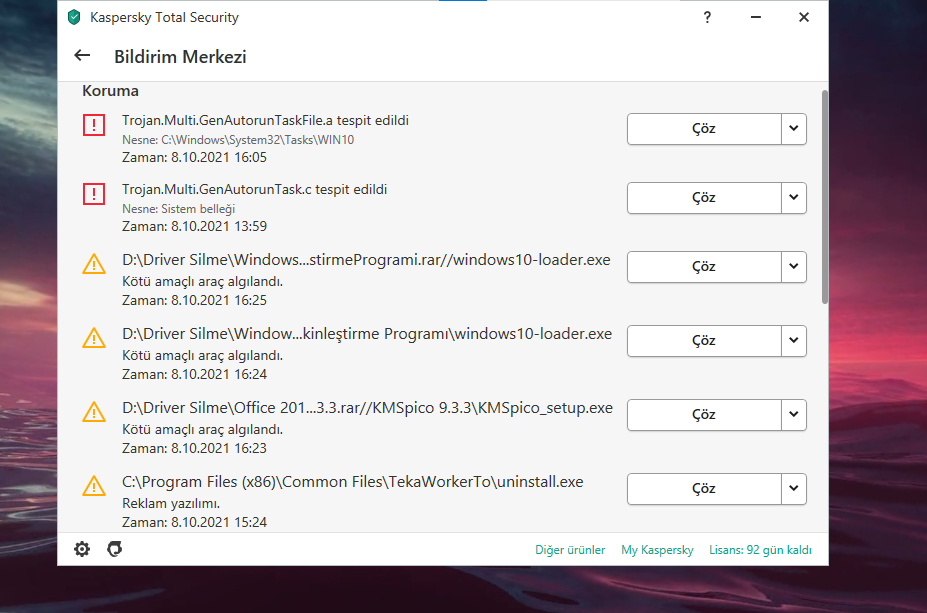This screenshot has height=613, width=927.
Task: Click warning triangle for TekaWorkerTo uninstall.exe
Action: [94, 486]
